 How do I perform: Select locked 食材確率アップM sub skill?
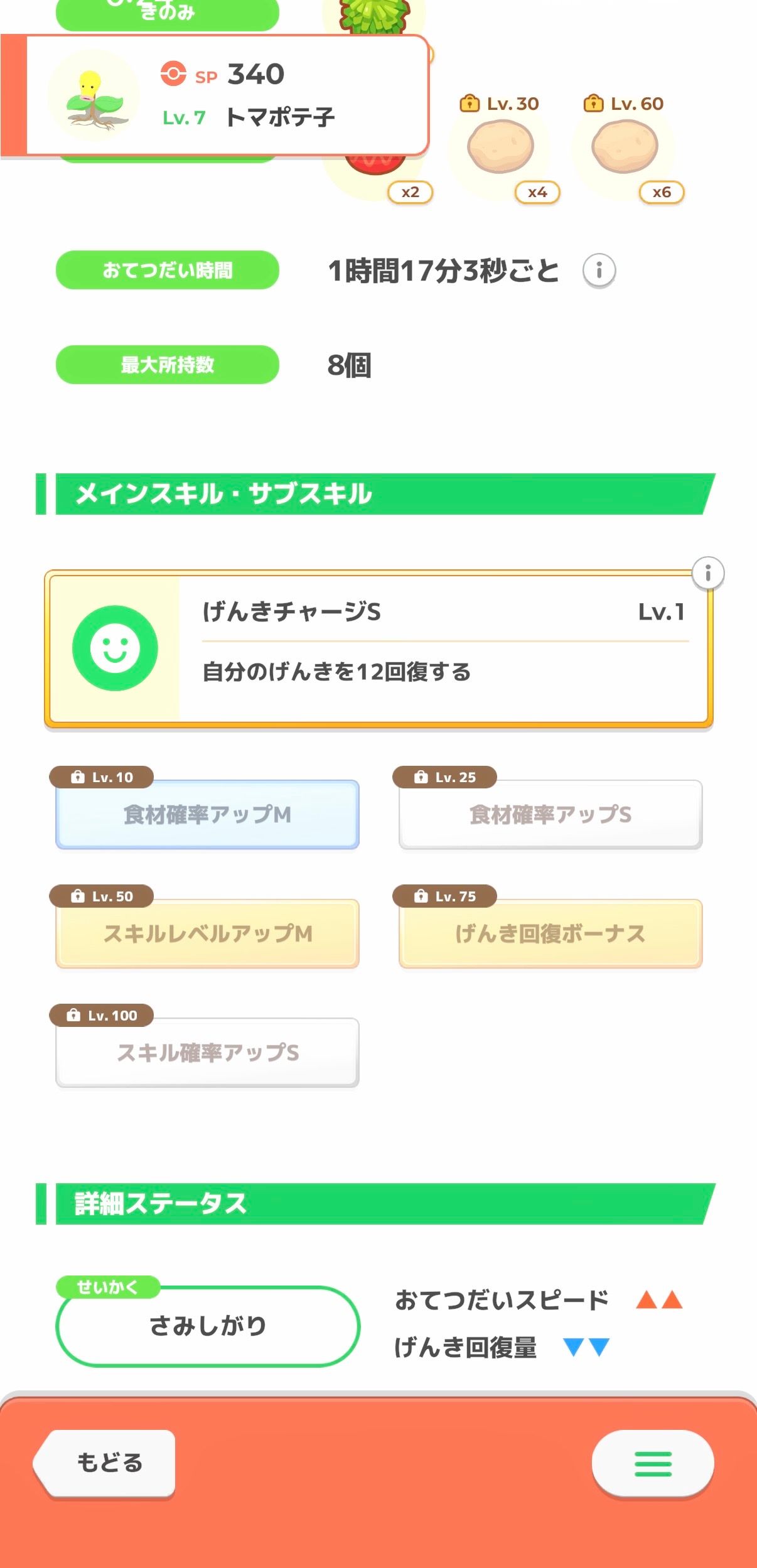(x=207, y=814)
